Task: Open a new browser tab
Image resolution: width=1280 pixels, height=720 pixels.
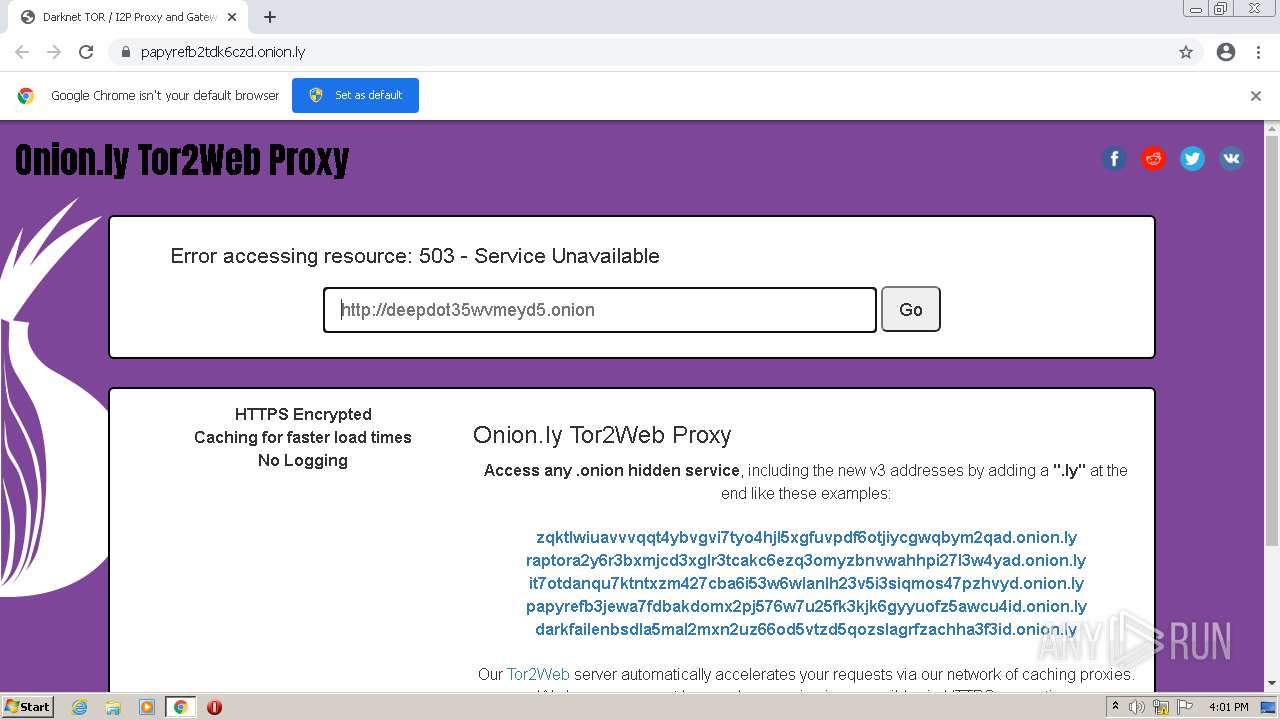Action: [270, 17]
